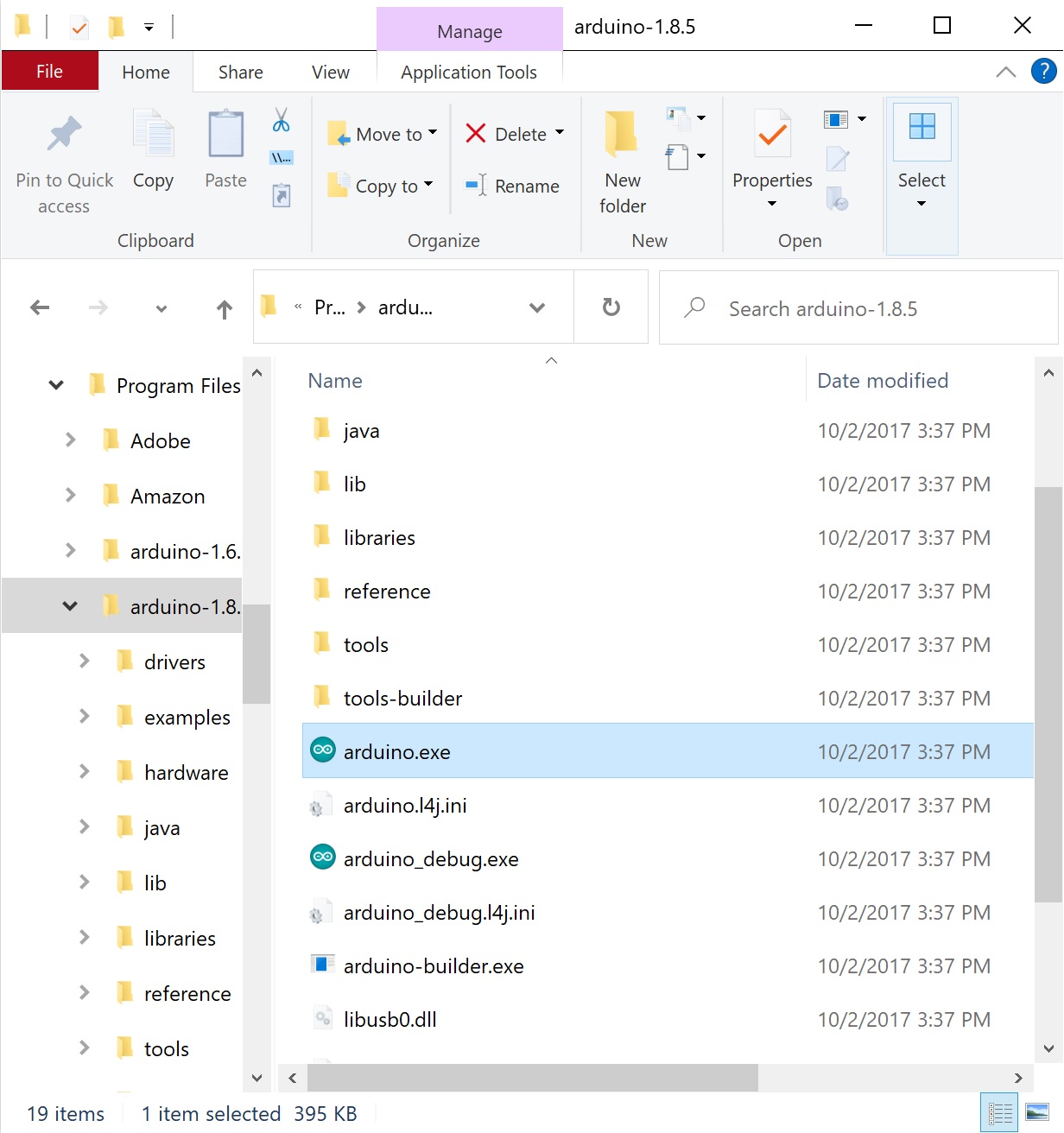The width and height of the screenshot is (1064, 1133).
Task: Open Properties from the ribbon
Action: click(x=772, y=136)
